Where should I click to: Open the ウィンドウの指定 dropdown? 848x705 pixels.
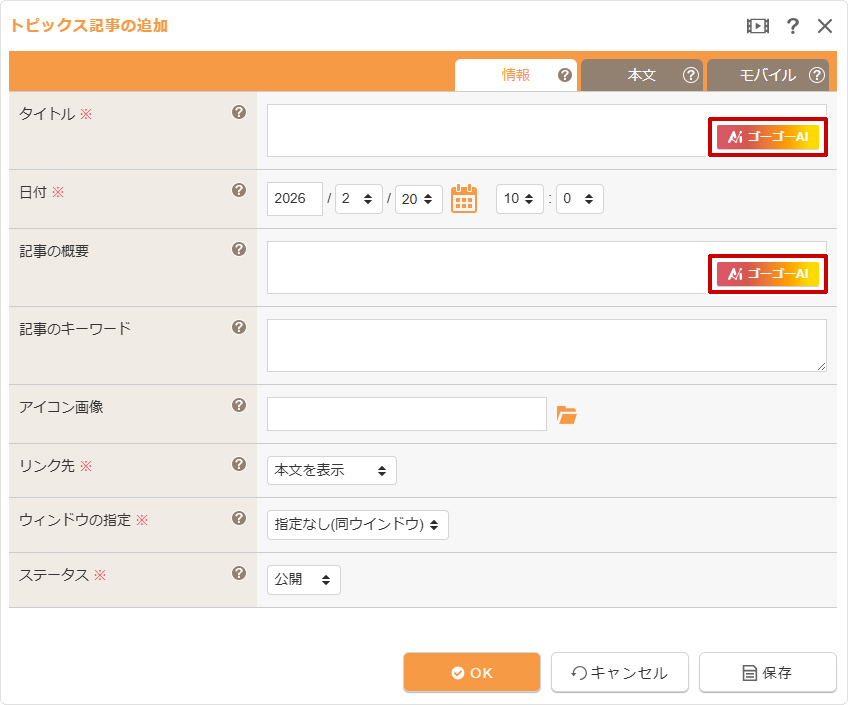coord(357,524)
